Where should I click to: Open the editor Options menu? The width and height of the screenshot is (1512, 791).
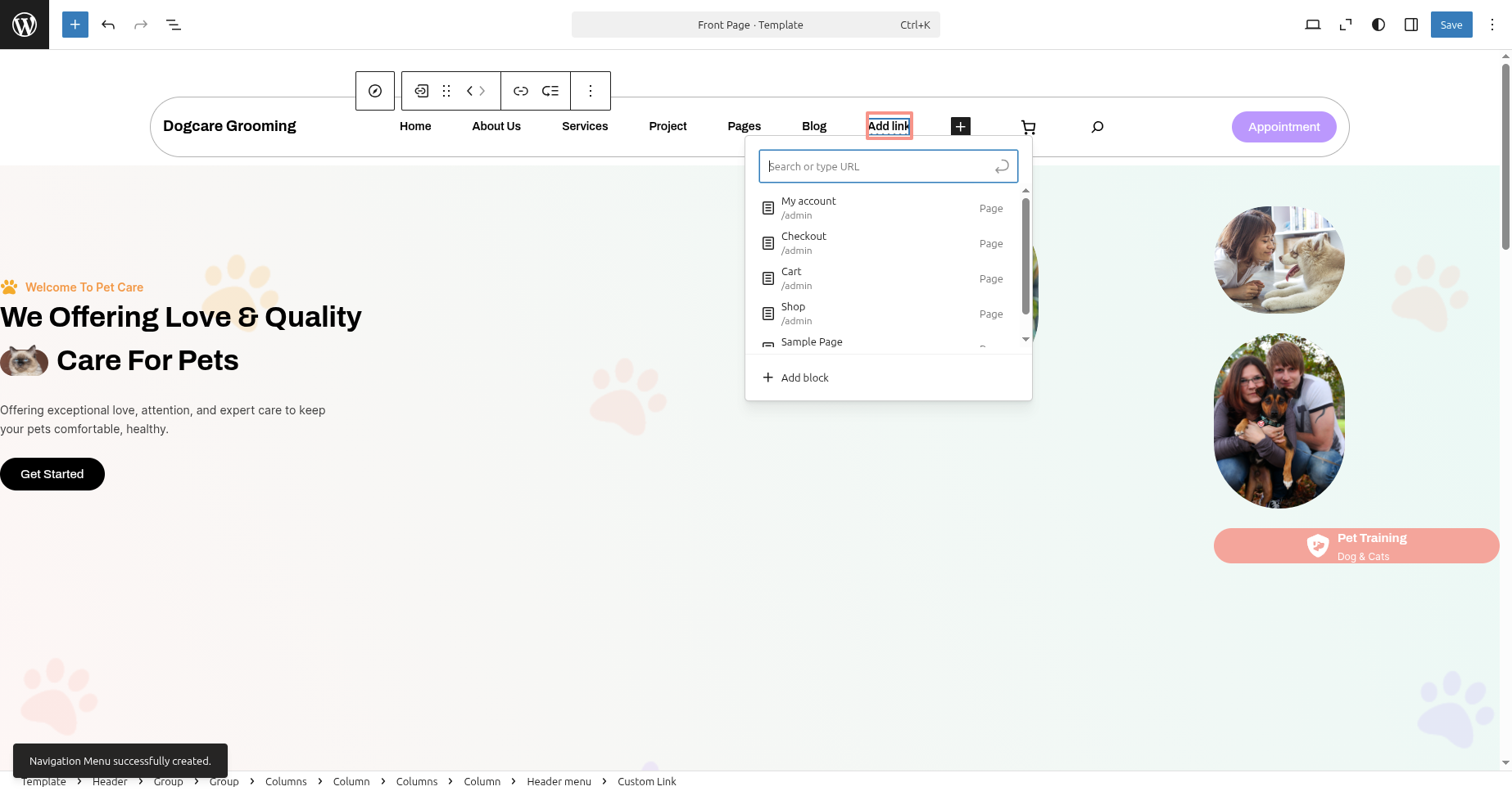[x=1492, y=25]
